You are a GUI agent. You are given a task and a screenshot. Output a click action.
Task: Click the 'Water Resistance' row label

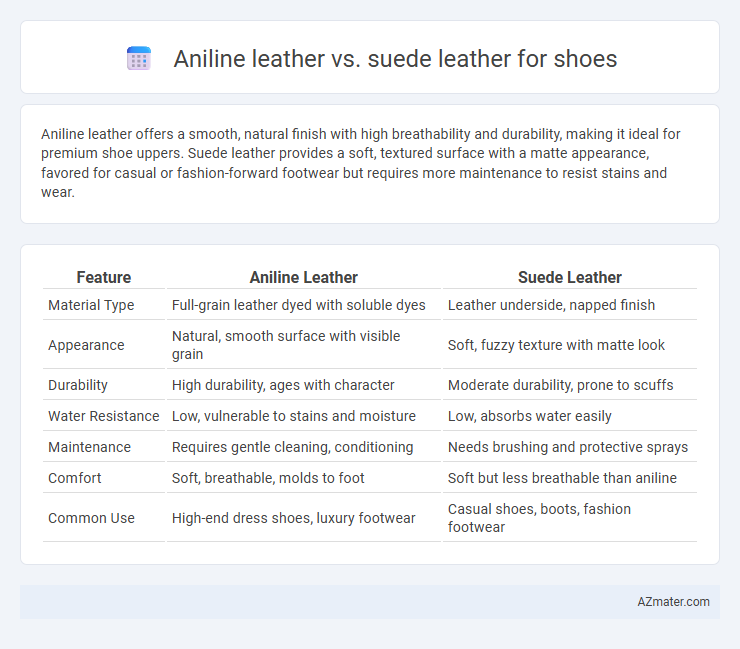[x=104, y=416]
